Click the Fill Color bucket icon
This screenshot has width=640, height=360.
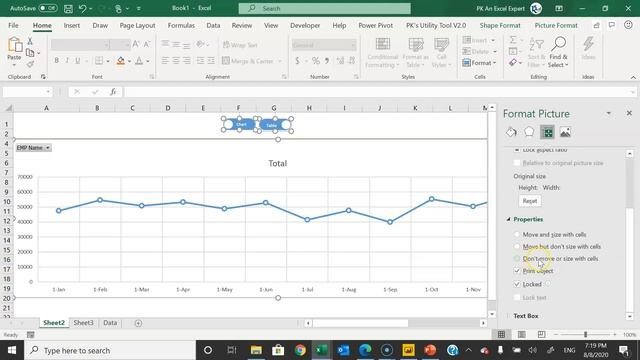(120, 61)
